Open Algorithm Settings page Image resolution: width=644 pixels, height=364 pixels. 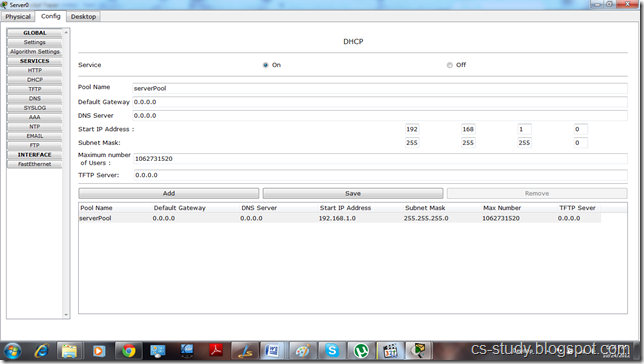[x=34, y=52]
